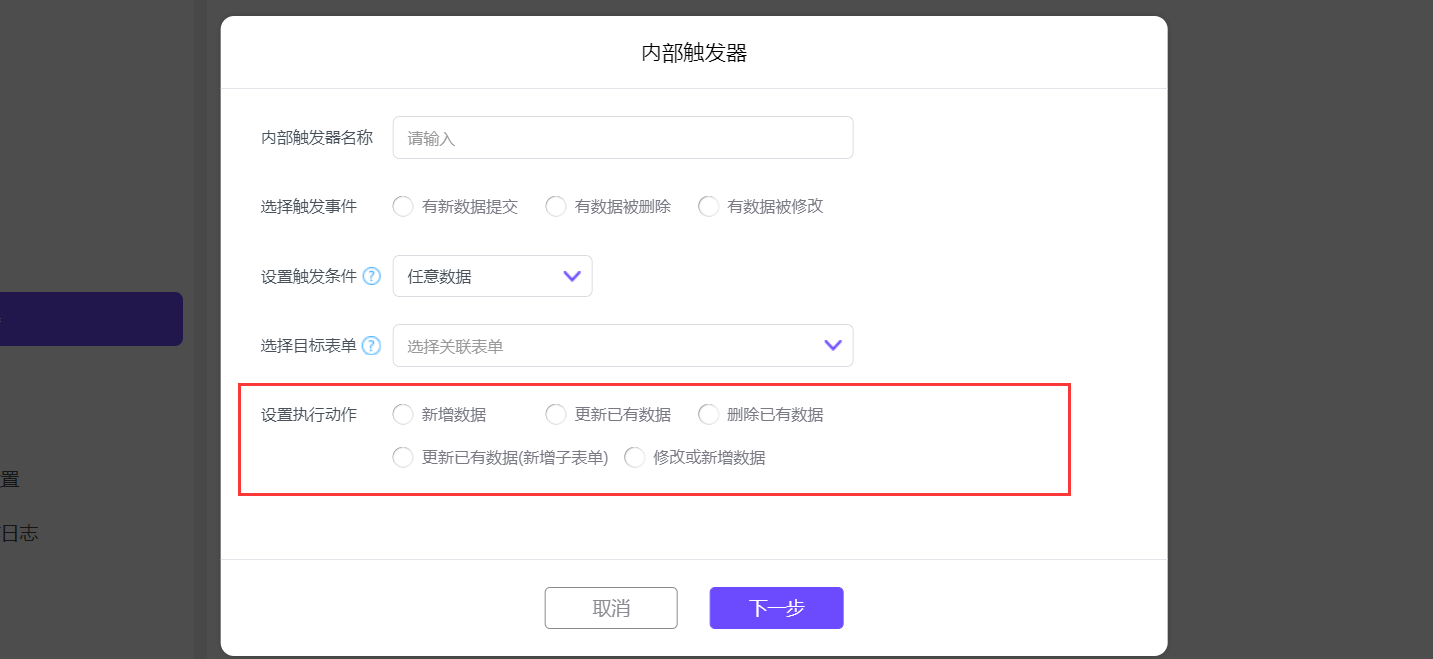This screenshot has height=659, width=1433.
Task: Open the 任意数据 trigger condition dropdown
Action: [x=492, y=276]
